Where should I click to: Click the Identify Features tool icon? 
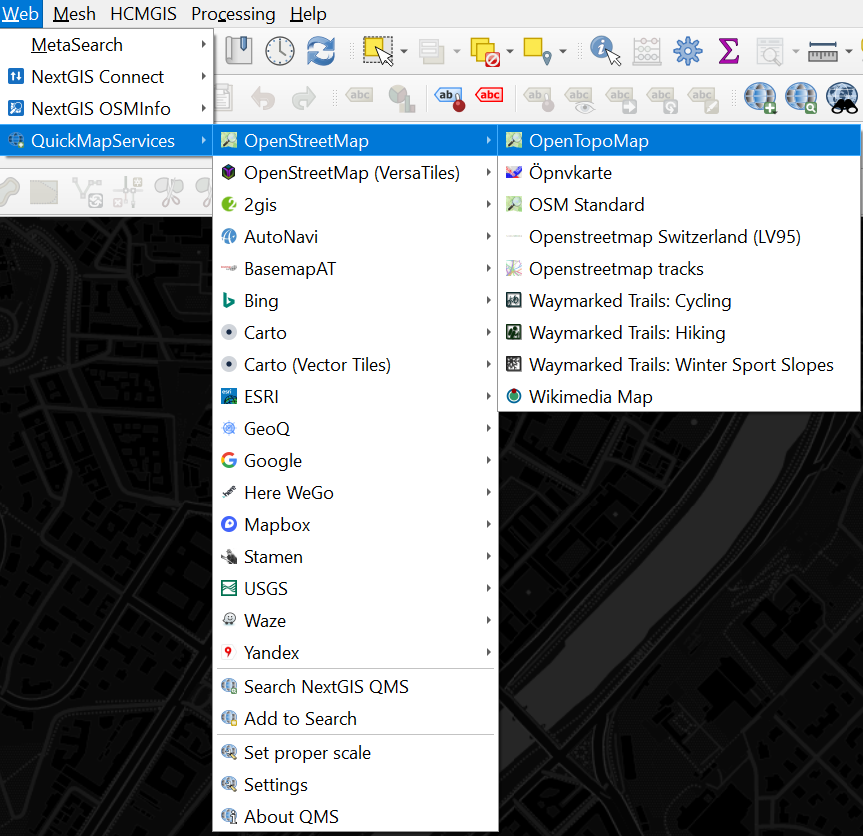point(605,50)
